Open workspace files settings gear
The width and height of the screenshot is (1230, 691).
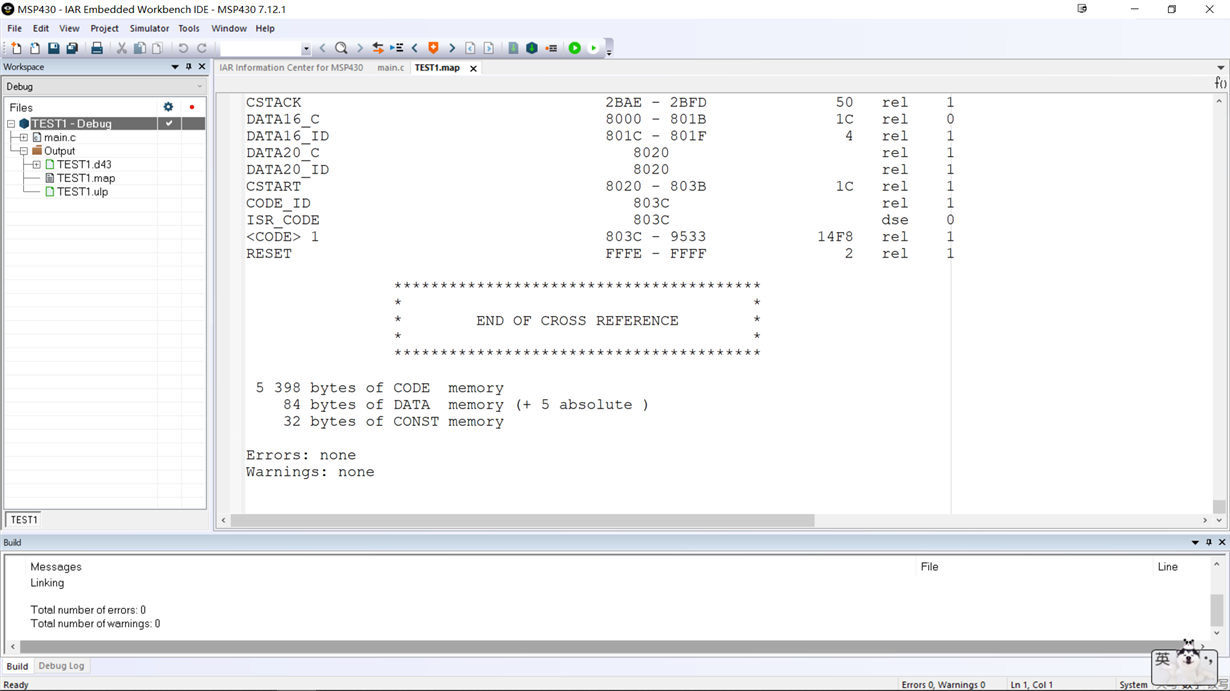pyautogui.click(x=168, y=107)
